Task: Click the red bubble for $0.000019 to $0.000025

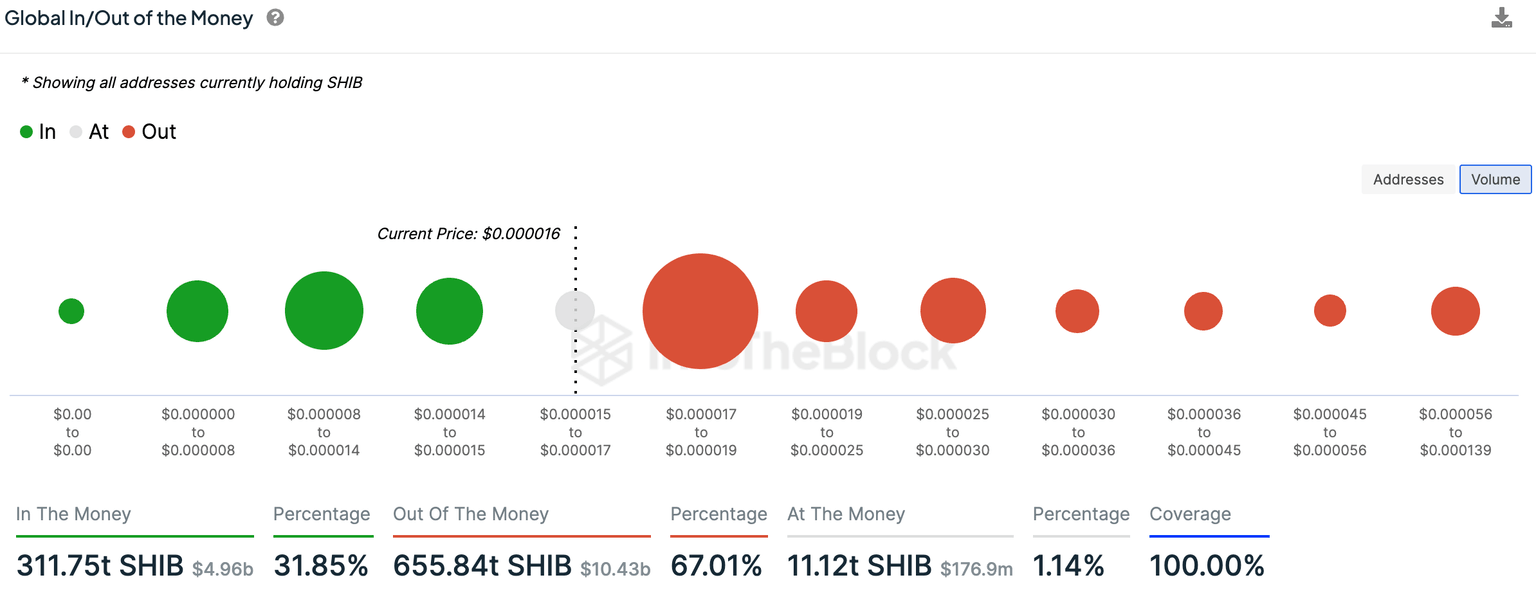Action: click(826, 311)
